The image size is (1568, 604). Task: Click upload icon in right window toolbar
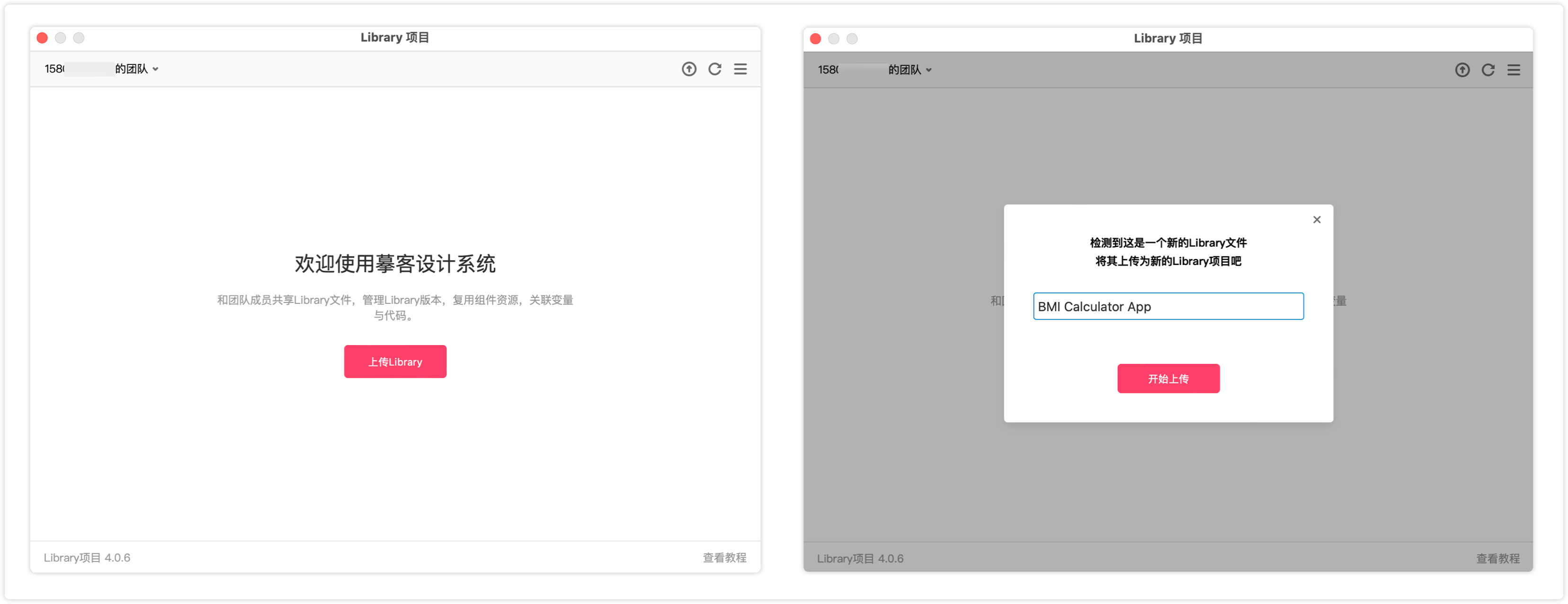[1462, 70]
